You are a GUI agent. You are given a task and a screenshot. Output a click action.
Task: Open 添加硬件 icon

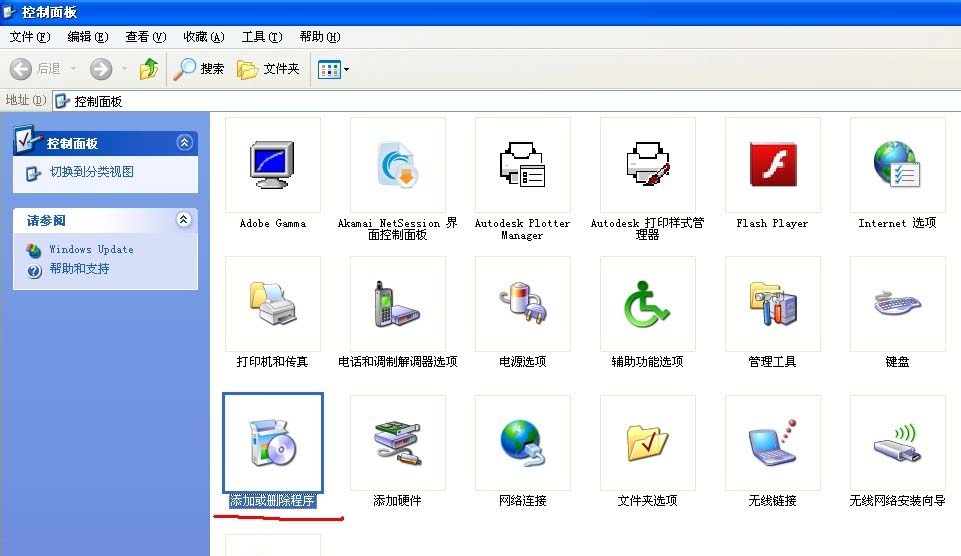coord(398,443)
